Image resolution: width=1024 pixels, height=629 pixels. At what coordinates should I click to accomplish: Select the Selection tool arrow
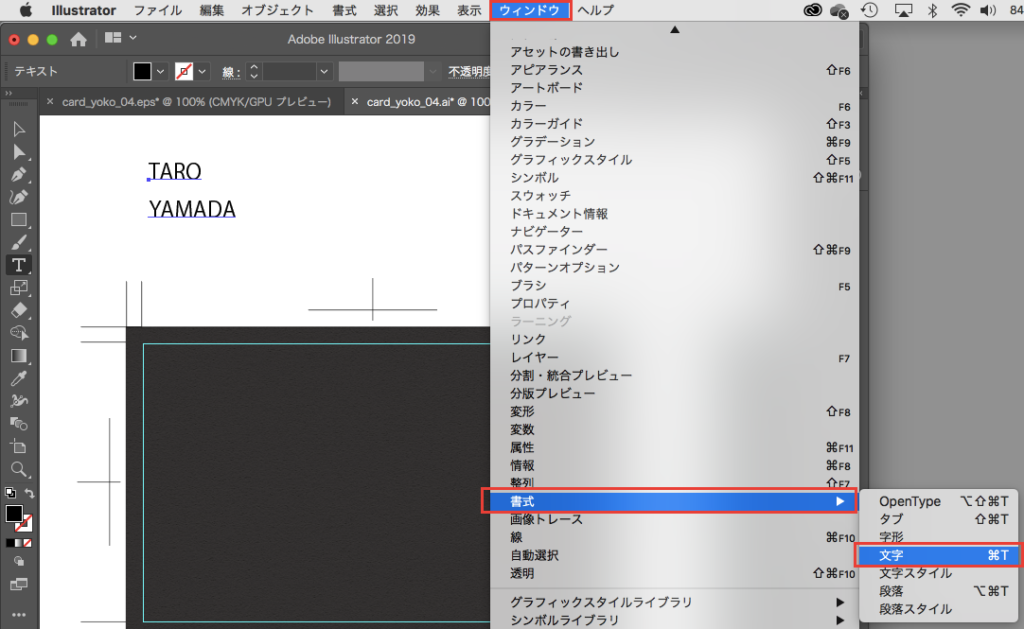(x=19, y=130)
